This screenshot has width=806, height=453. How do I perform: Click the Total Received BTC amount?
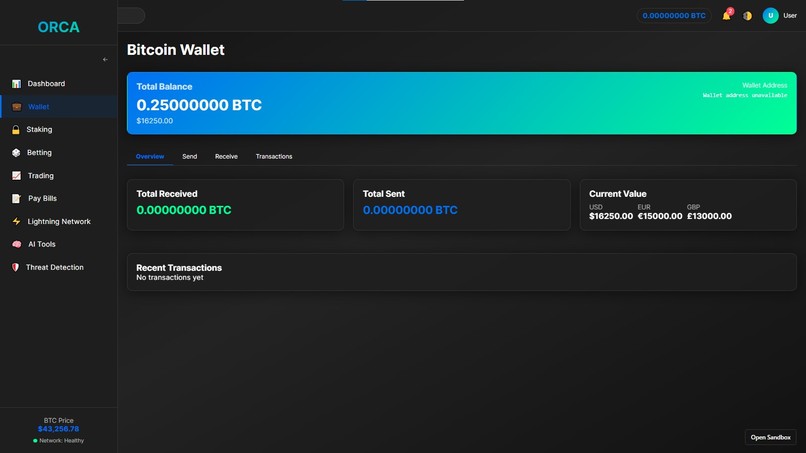(184, 210)
